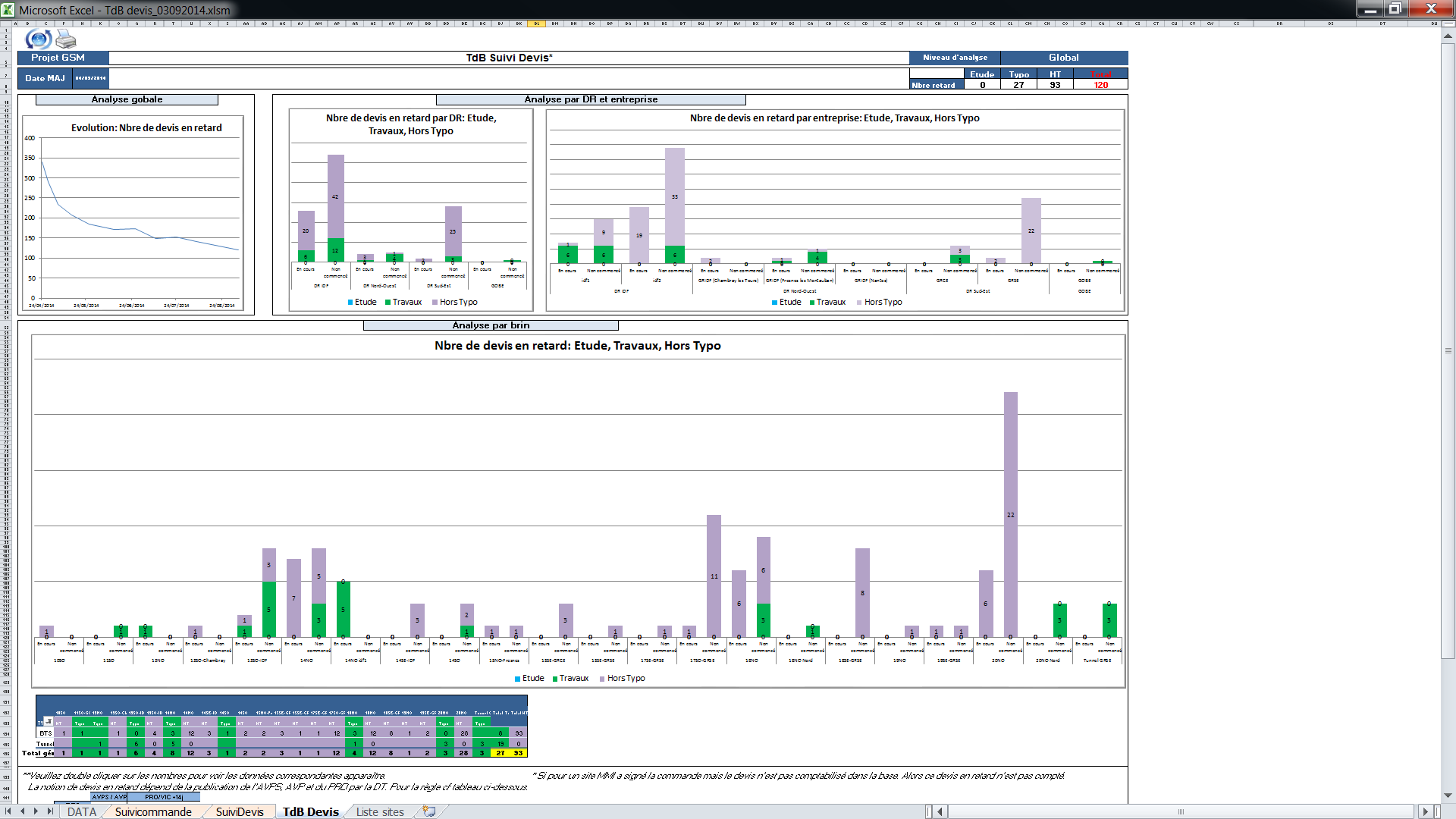
Task: Click the Global analysis level cell
Action: (x=1064, y=58)
